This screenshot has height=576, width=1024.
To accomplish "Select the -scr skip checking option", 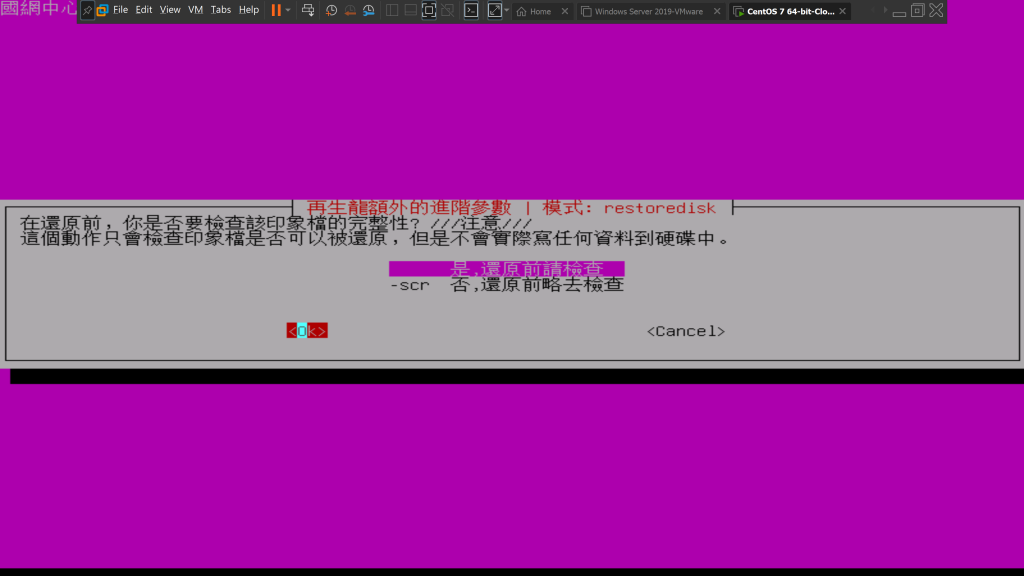I will [x=506, y=285].
